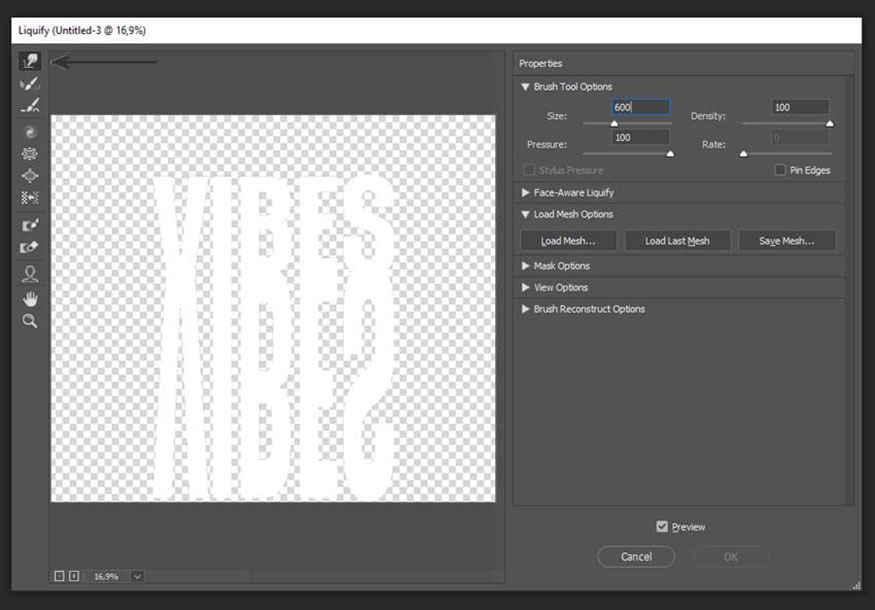The height and width of the screenshot is (610, 875).
Task: Click the Pressure value field
Action: [641, 137]
